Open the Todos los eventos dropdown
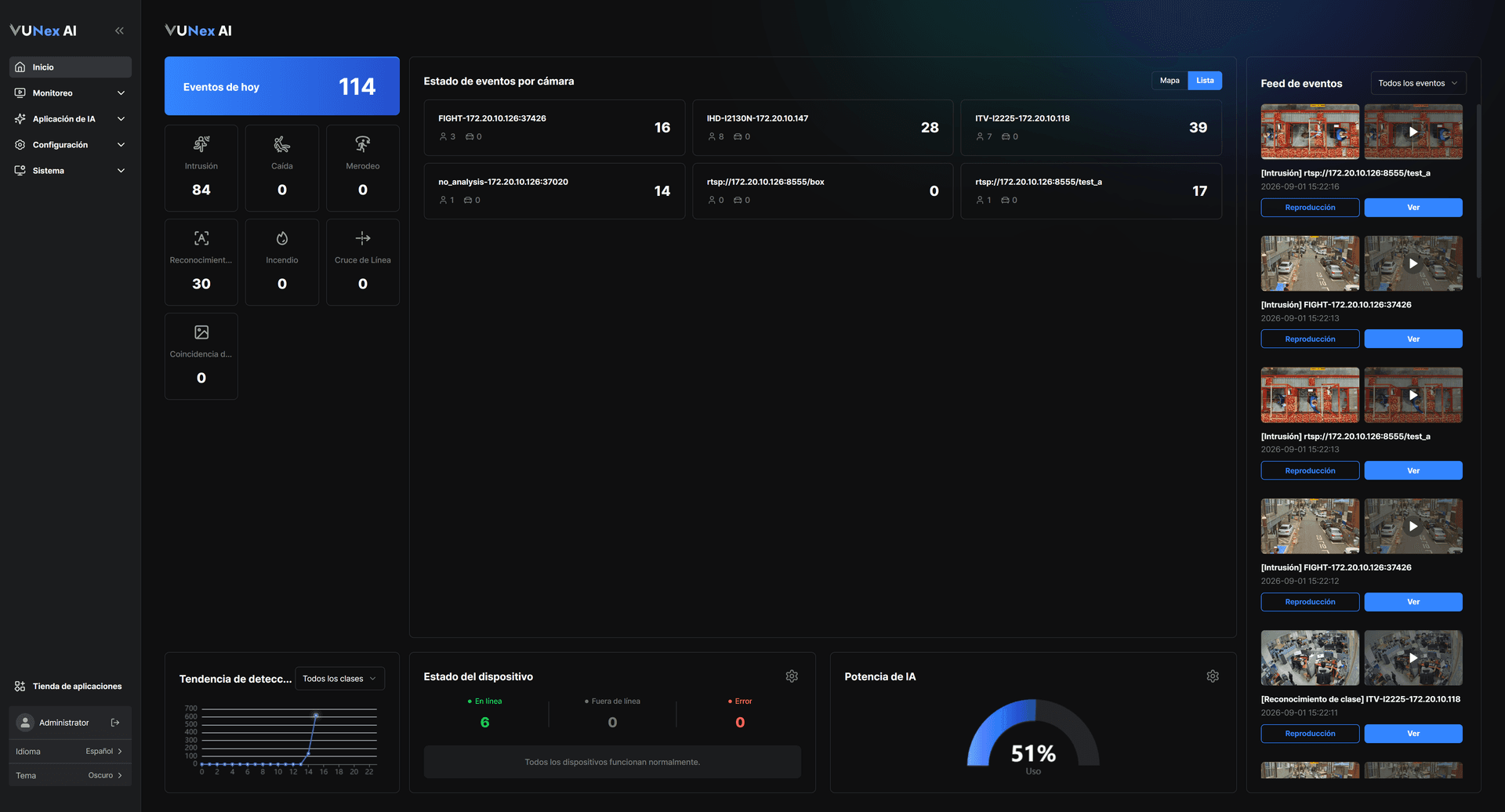 click(1417, 83)
